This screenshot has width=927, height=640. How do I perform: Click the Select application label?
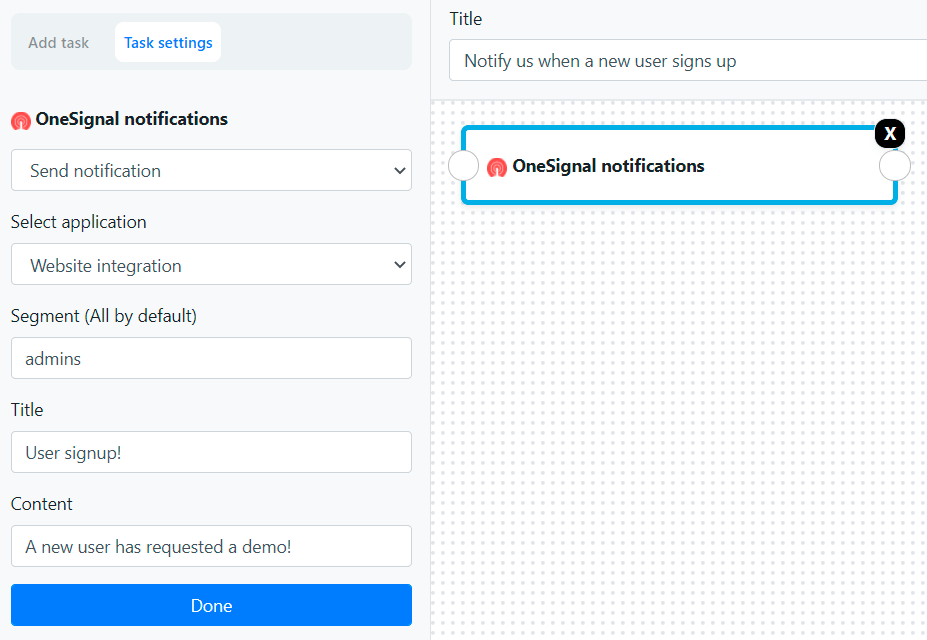[79, 222]
